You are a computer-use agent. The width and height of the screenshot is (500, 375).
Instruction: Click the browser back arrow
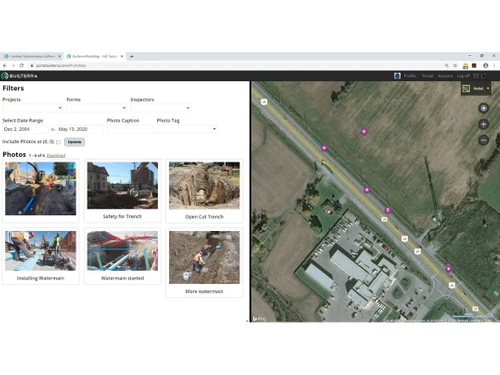(5, 66)
